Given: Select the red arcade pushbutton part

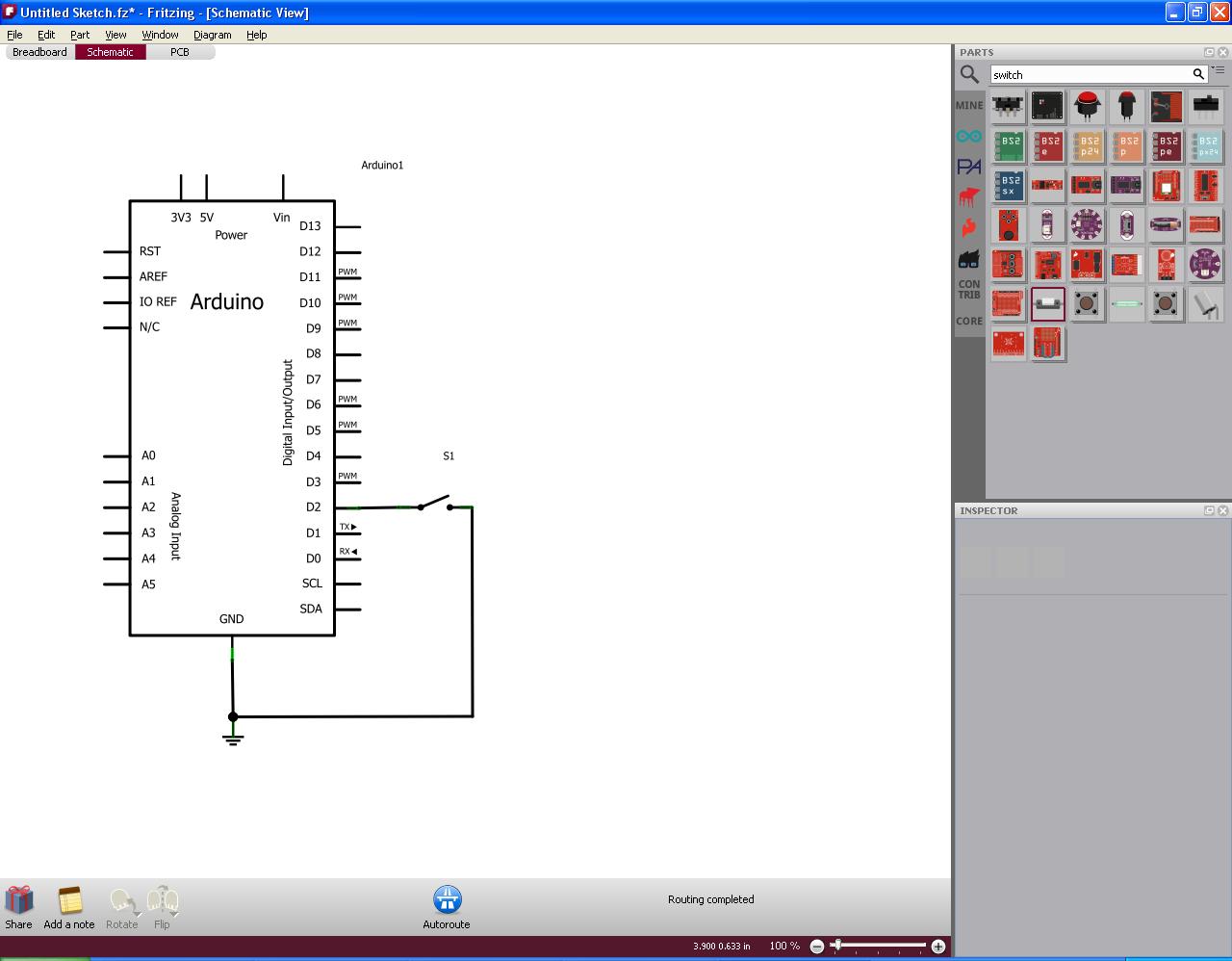Looking at the screenshot, I should (1088, 106).
